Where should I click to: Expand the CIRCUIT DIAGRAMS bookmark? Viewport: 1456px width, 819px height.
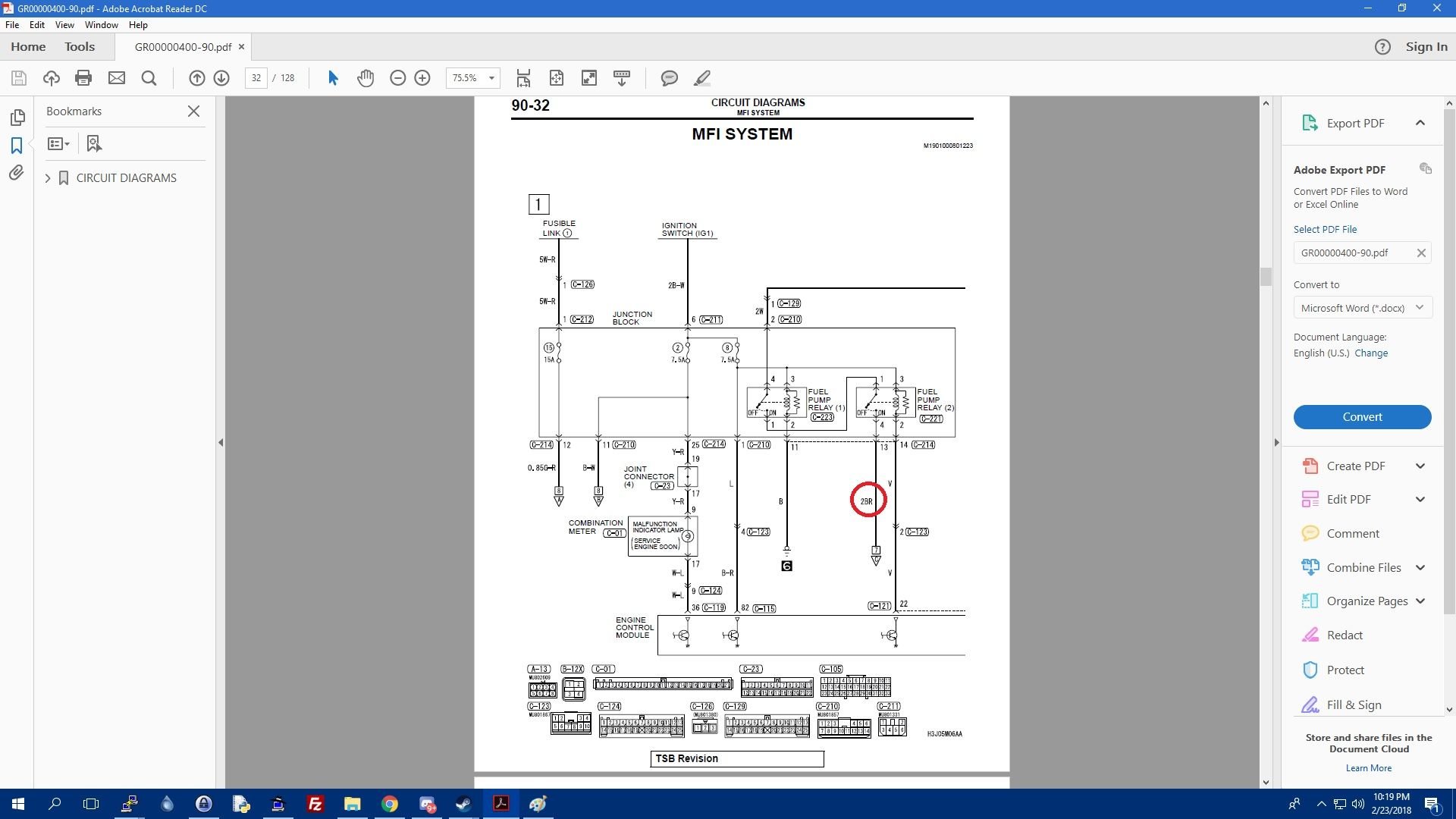[48, 178]
